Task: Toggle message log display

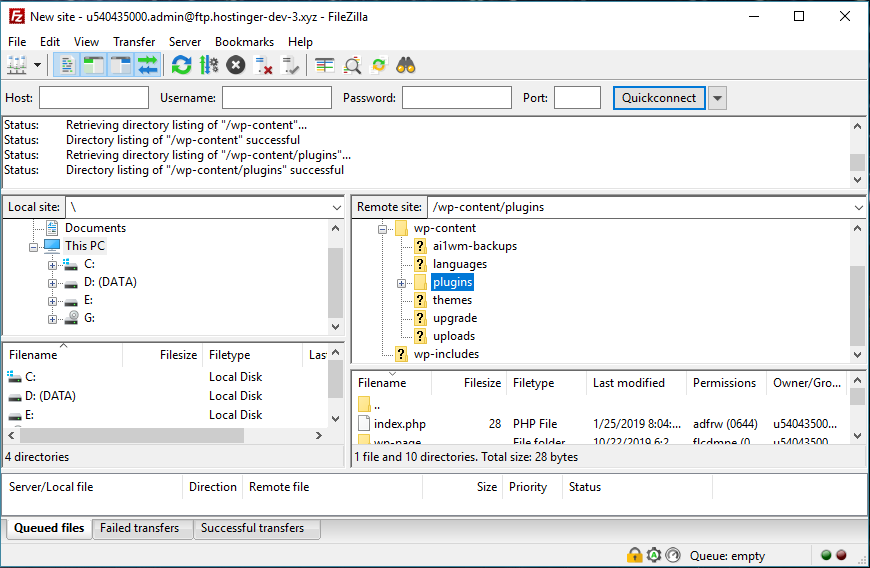Action: (x=67, y=66)
